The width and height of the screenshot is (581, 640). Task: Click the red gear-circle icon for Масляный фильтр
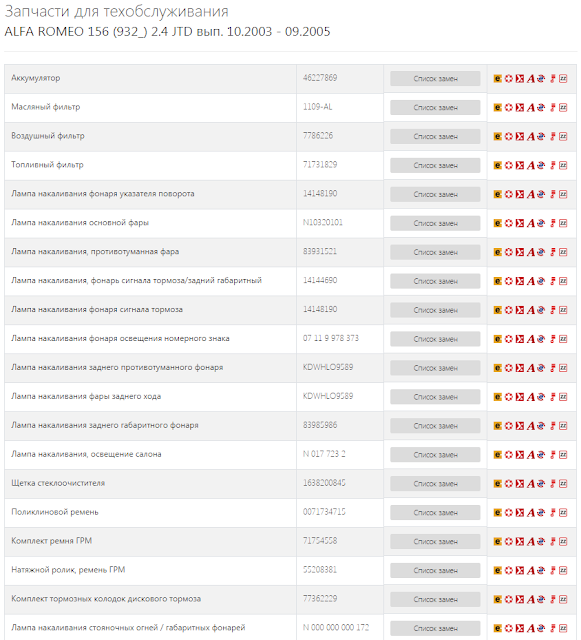click(x=508, y=107)
